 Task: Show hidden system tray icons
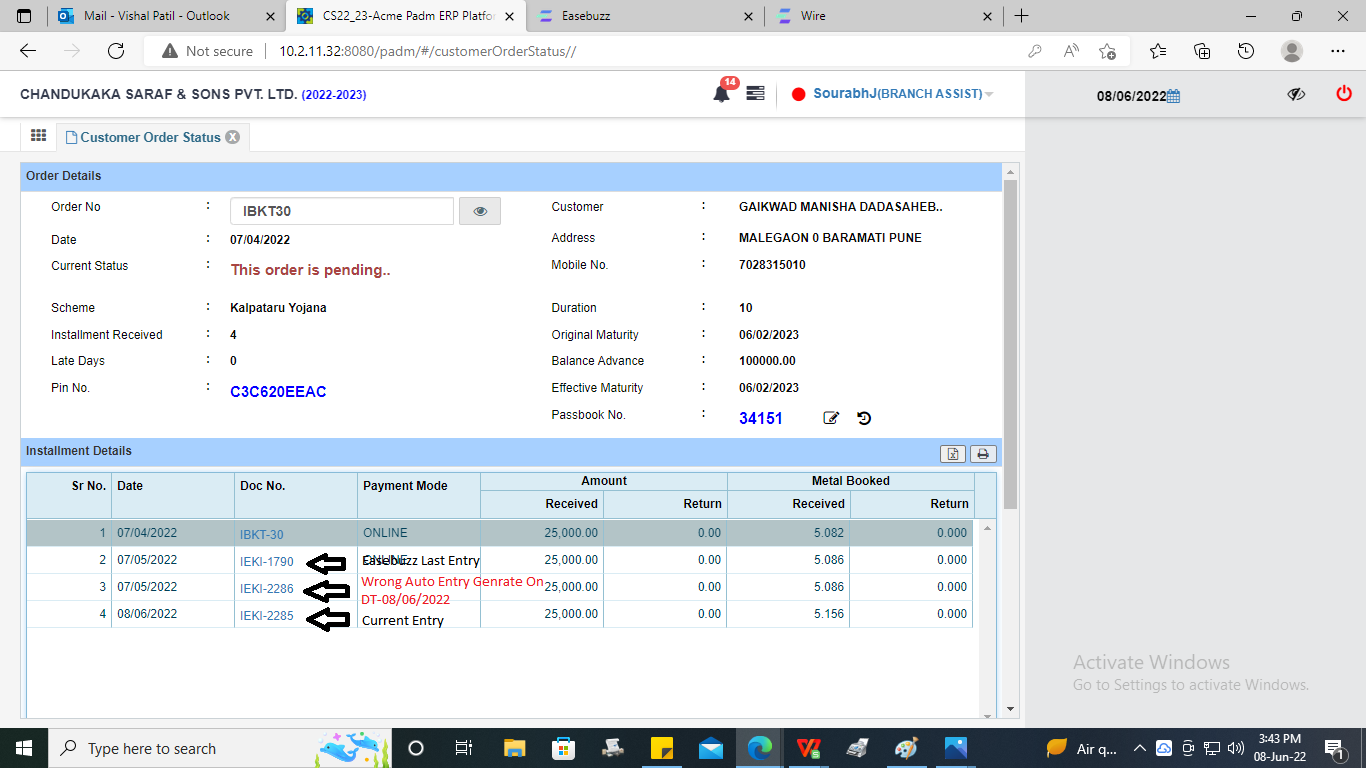coord(1139,748)
